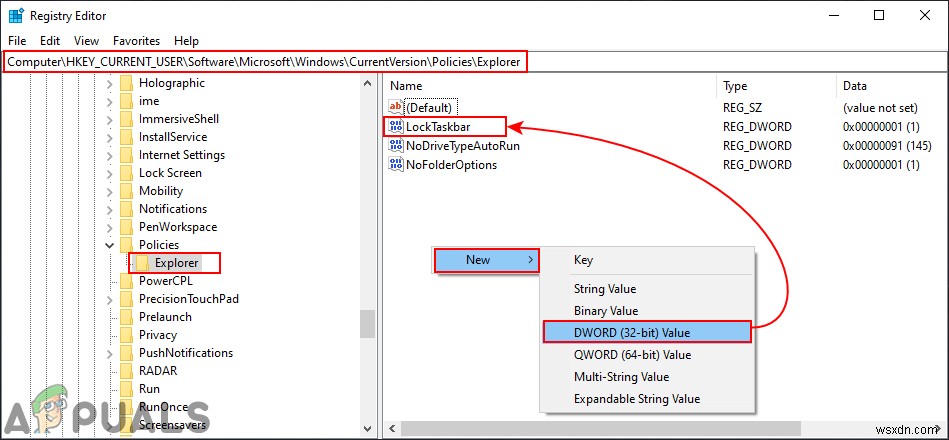Click the LockTaskbar DWORD value icon

pos(396,126)
